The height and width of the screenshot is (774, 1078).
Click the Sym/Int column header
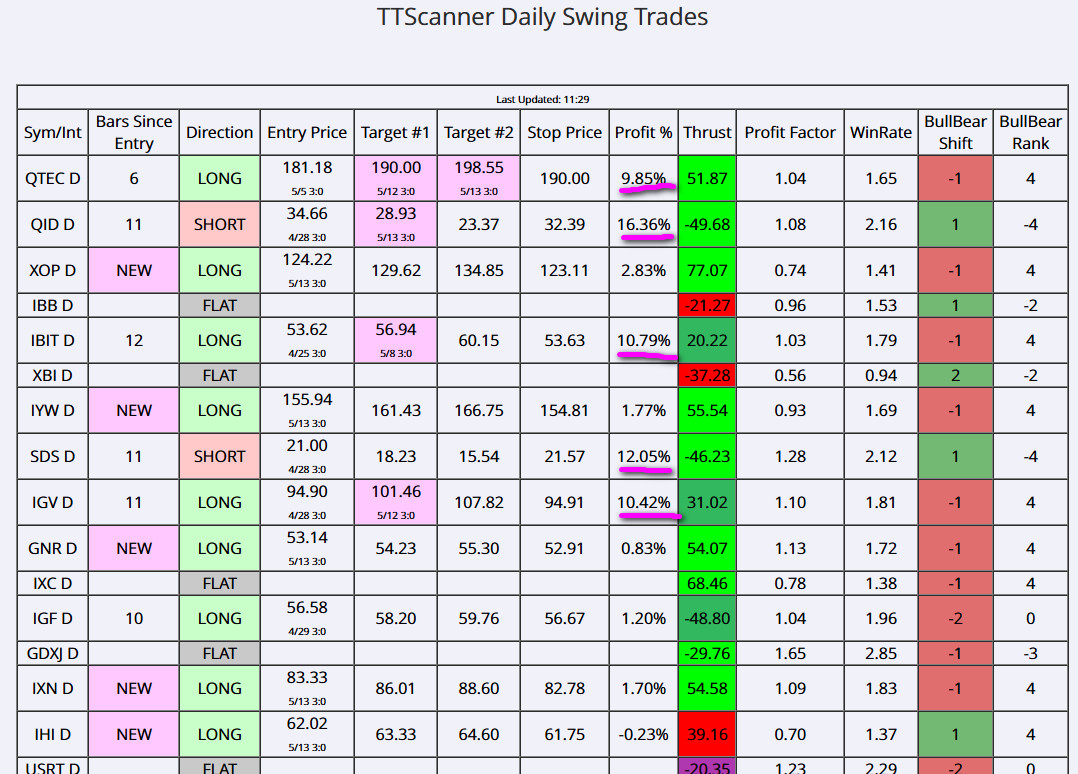52,132
